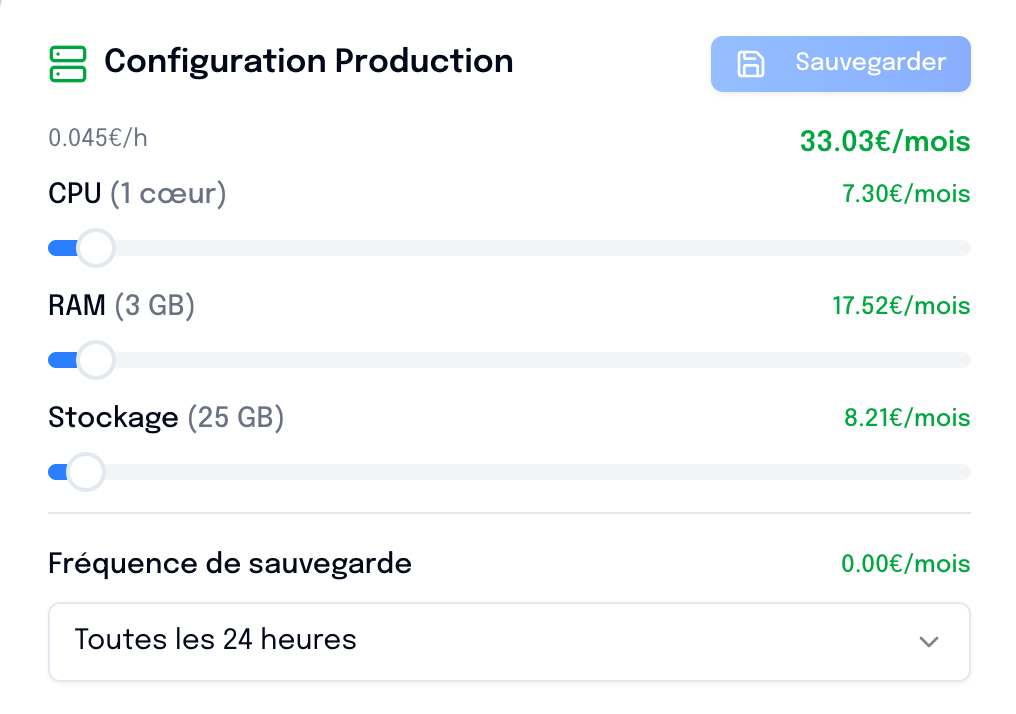This screenshot has height=714, width=1016.
Task: Click the Stockage slider handle
Action: (86, 472)
